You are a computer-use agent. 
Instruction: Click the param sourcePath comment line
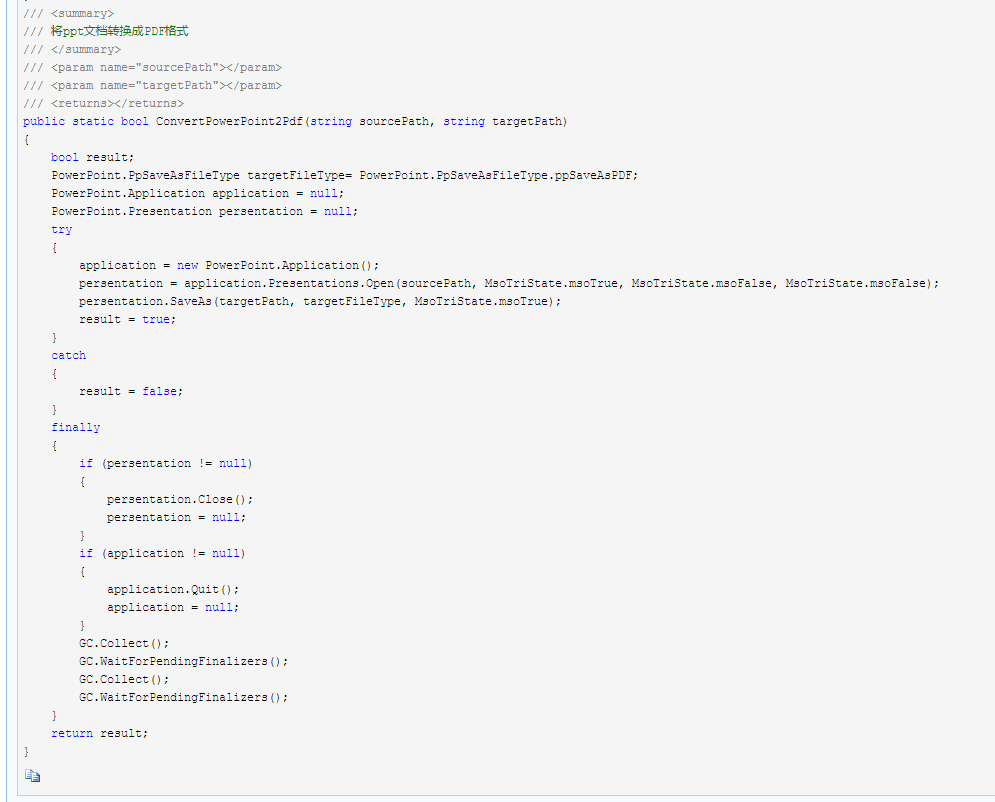click(x=152, y=67)
